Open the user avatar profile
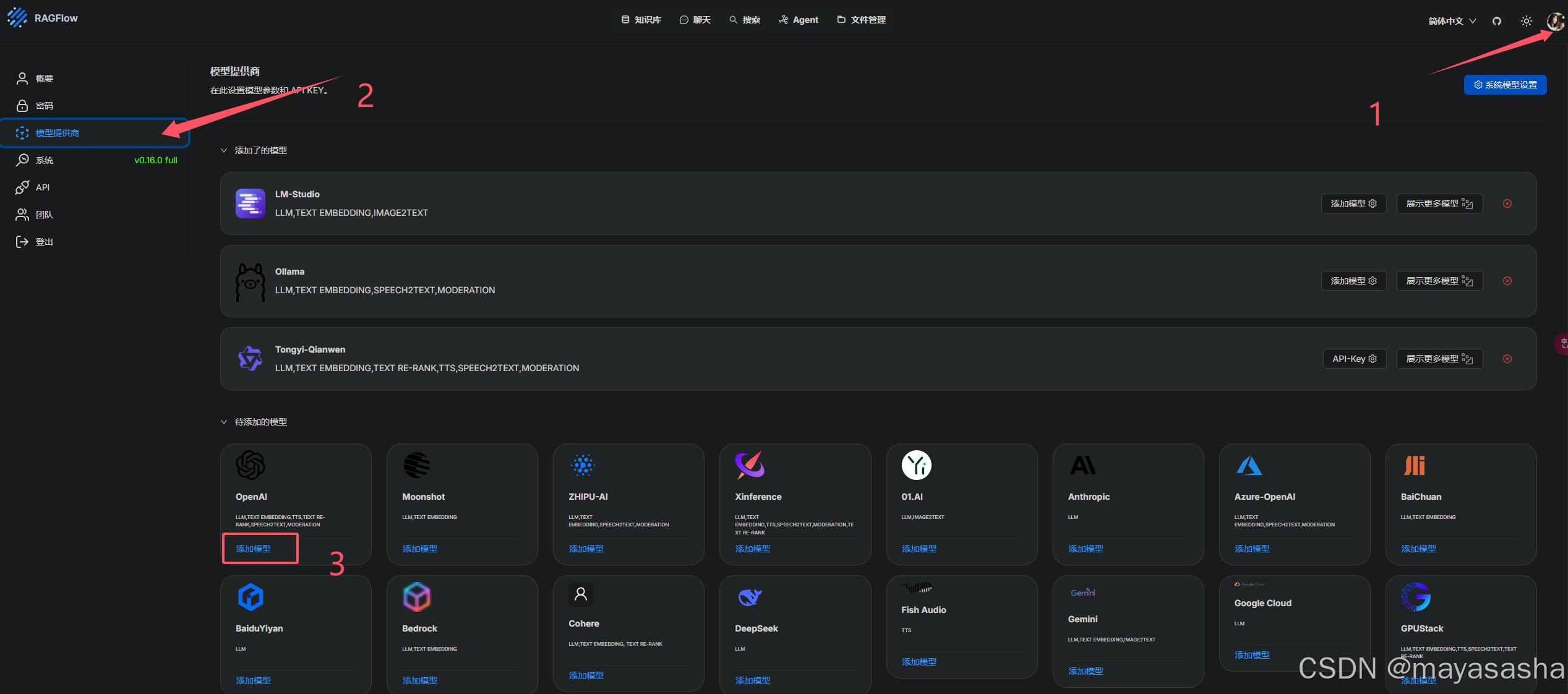Viewport: 1568px width, 694px height. click(1555, 21)
